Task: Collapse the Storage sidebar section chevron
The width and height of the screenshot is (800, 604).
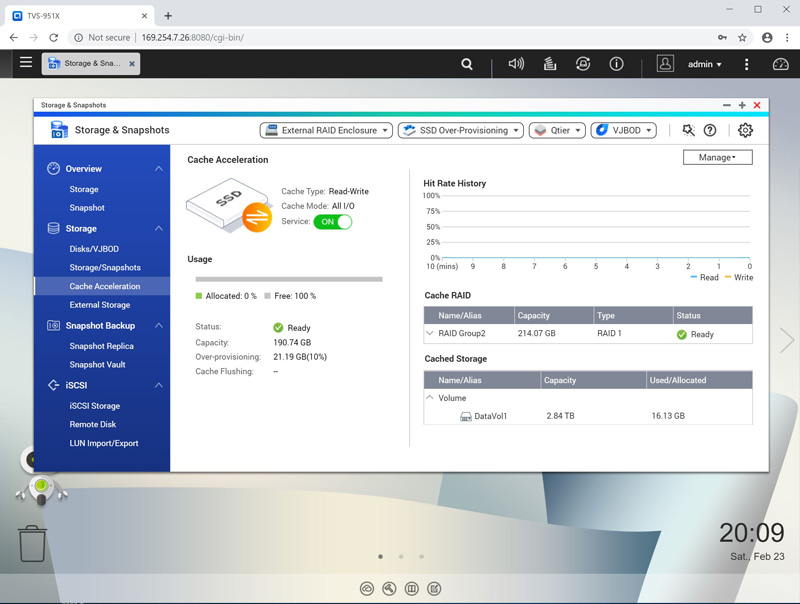Action: [159, 229]
